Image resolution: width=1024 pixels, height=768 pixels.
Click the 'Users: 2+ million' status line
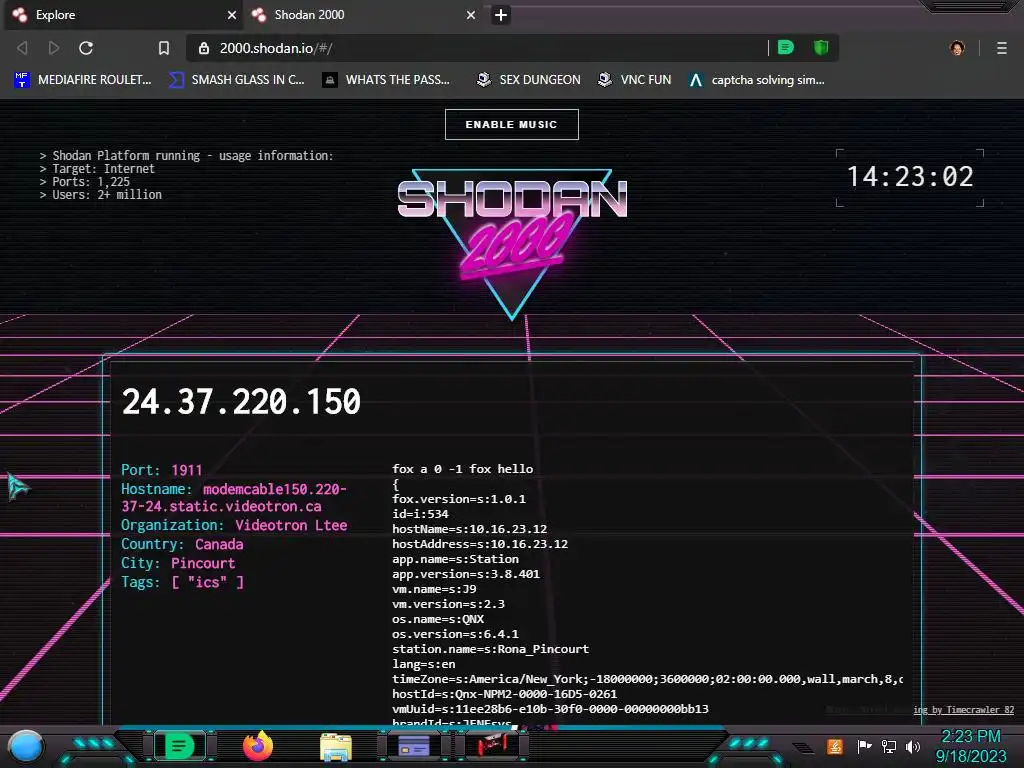pyautogui.click(x=101, y=195)
